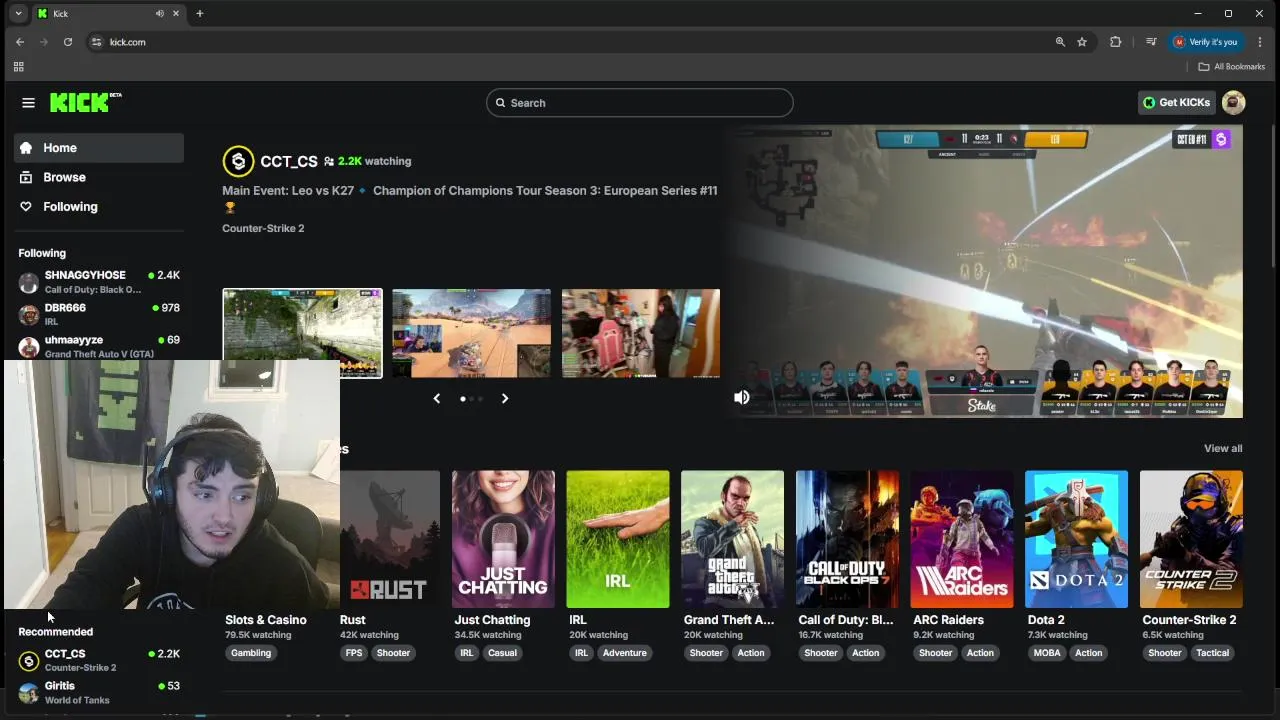Reload the page
Viewport: 1280px width, 720px height.
[x=68, y=42]
